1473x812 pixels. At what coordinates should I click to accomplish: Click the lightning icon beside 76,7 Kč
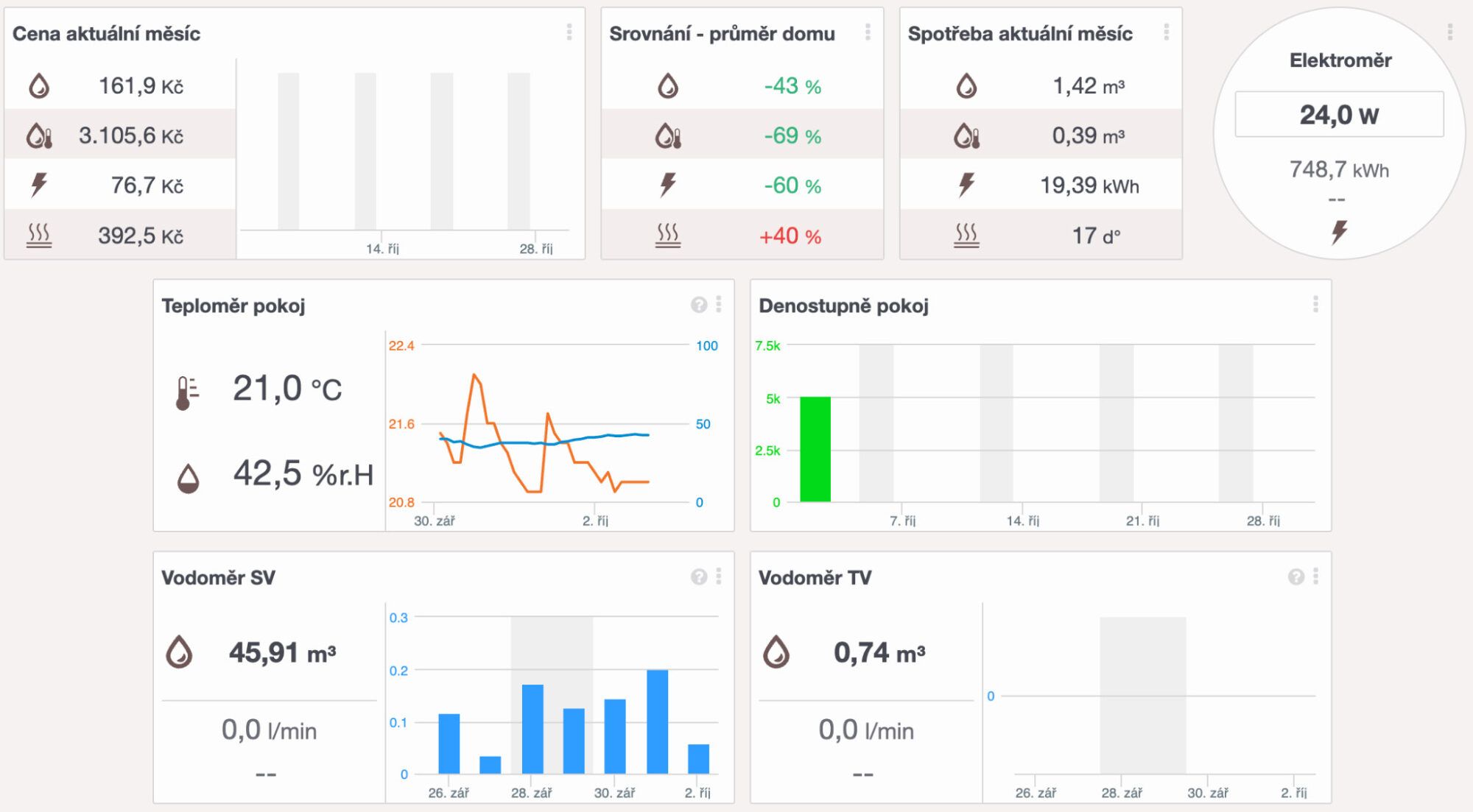[x=39, y=185]
